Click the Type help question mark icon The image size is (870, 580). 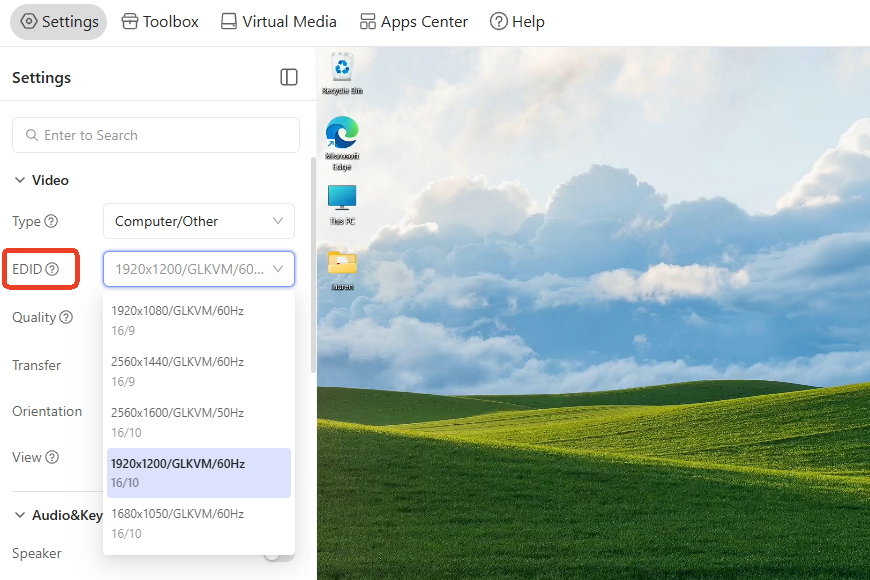[51, 221]
